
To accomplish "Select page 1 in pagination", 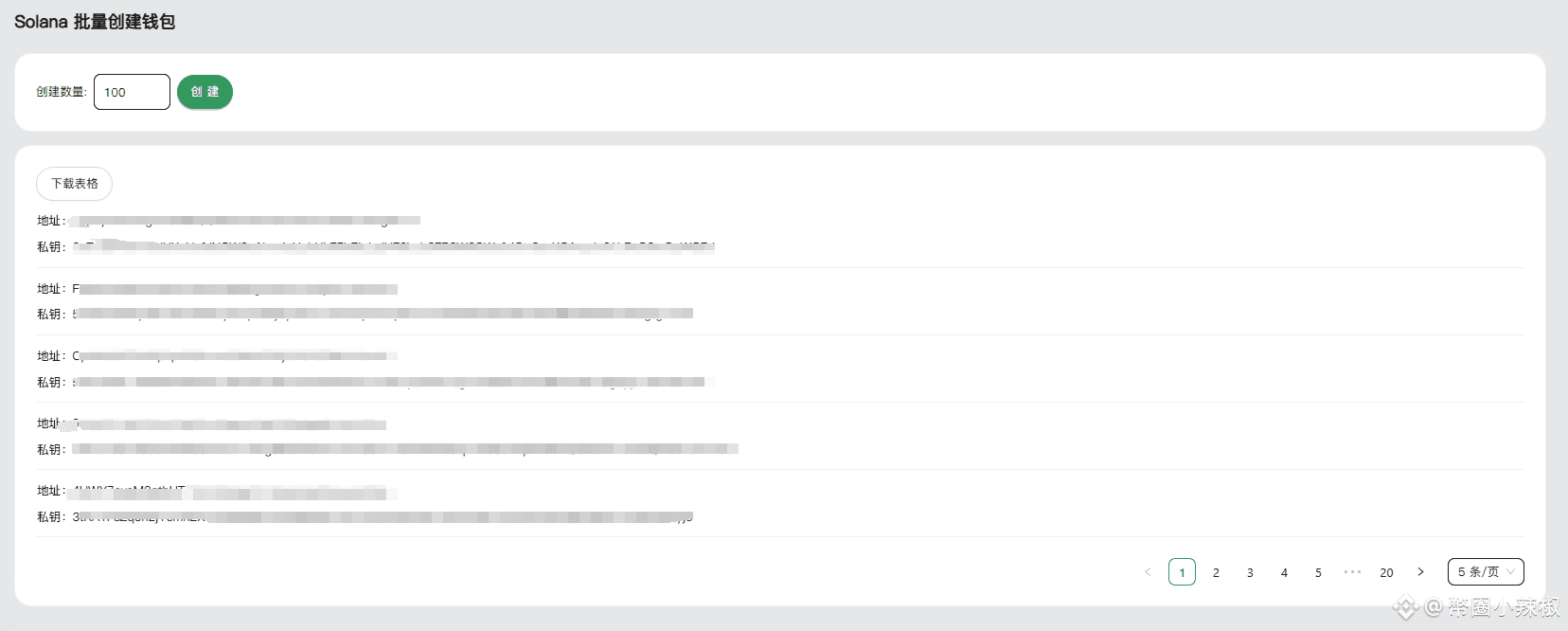I will coord(1182,572).
